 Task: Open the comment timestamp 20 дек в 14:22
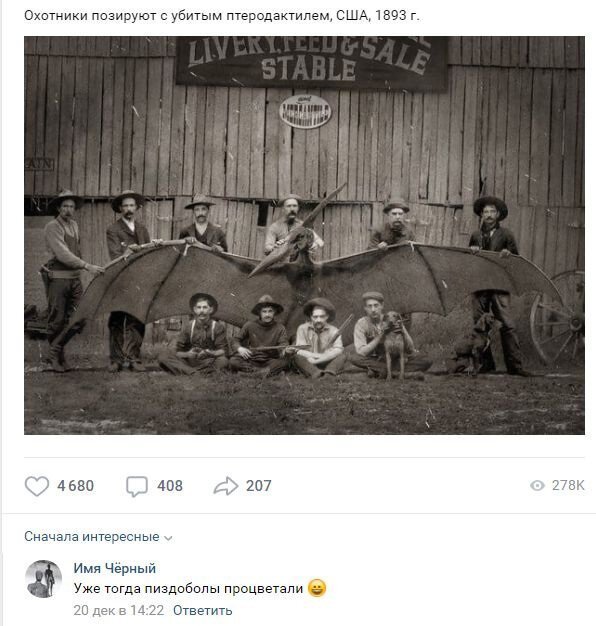tap(119, 610)
